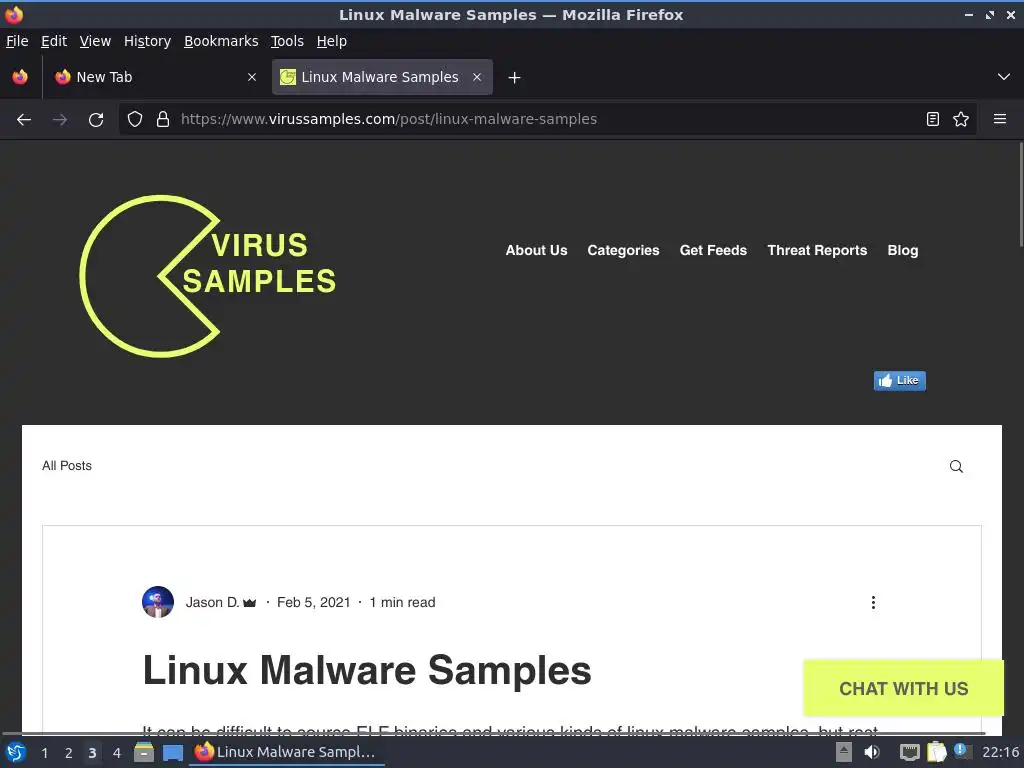Reload the current page
The image size is (1024, 768).
click(x=96, y=120)
